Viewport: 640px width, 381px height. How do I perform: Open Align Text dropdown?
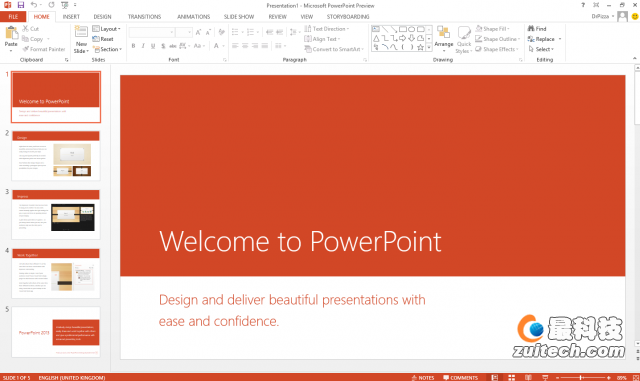322,39
